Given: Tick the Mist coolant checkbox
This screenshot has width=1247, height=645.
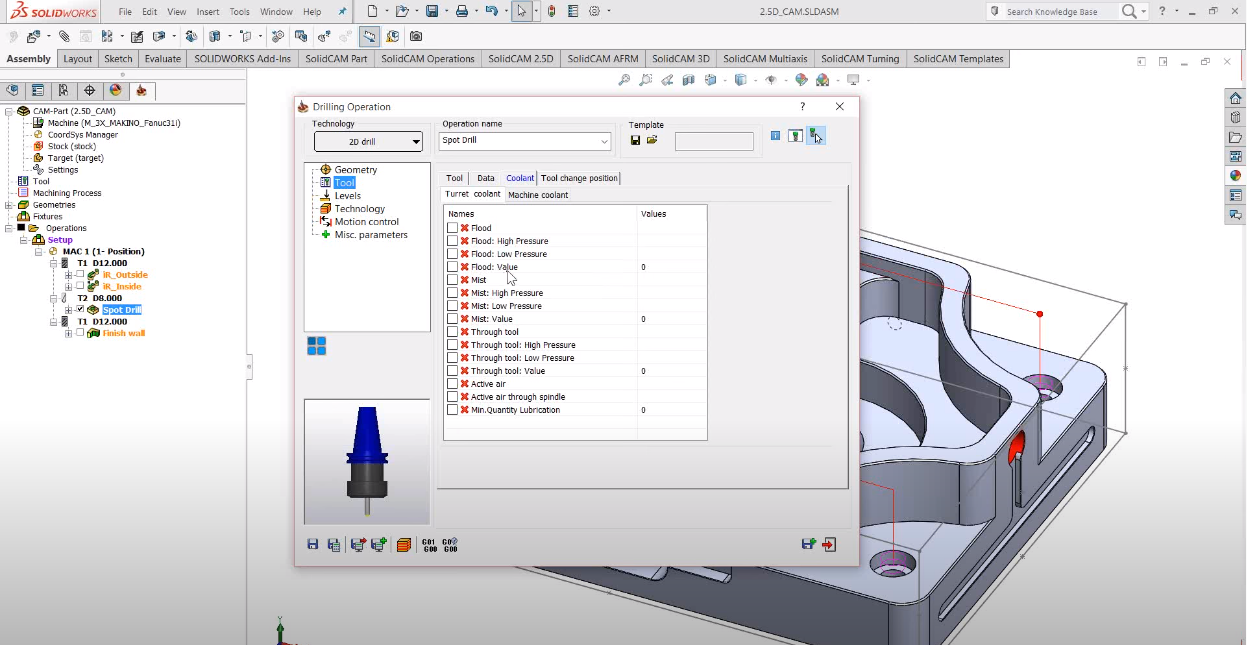Looking at the screenshot, I should pyautogui.click(x=453, y=280).
